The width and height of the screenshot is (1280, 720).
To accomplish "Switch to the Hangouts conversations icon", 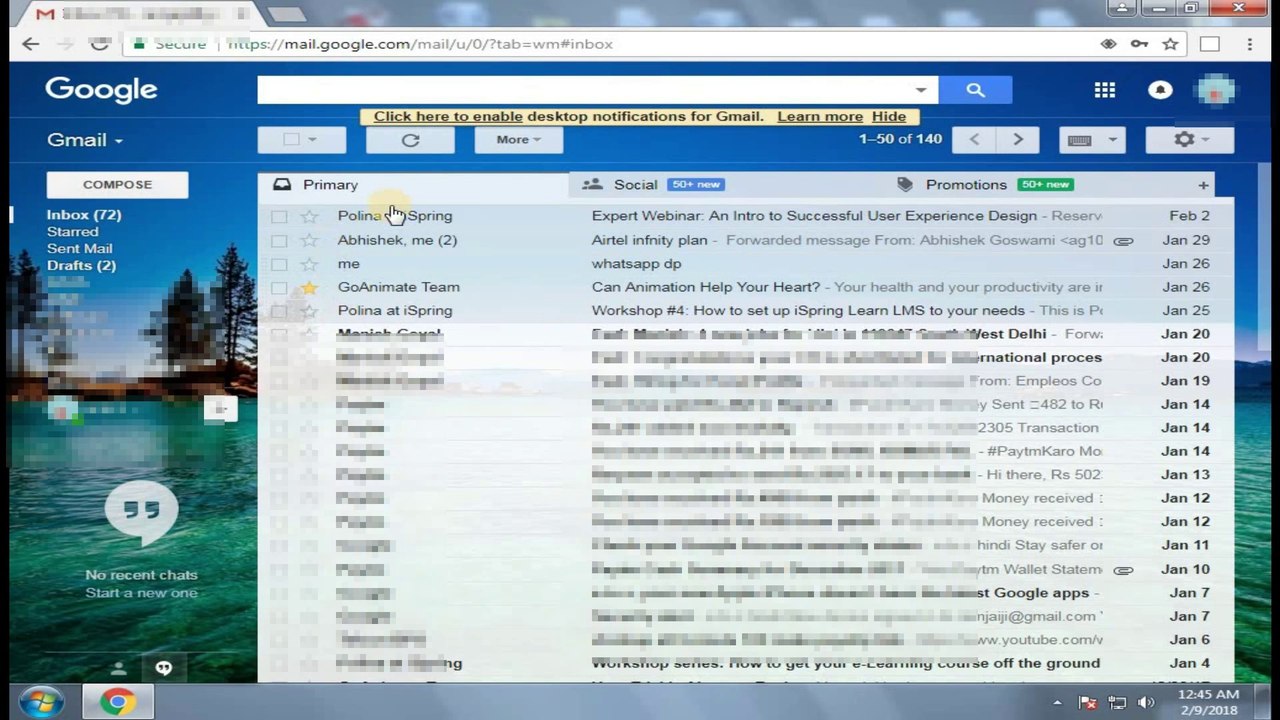I will (x=164, y=668).
